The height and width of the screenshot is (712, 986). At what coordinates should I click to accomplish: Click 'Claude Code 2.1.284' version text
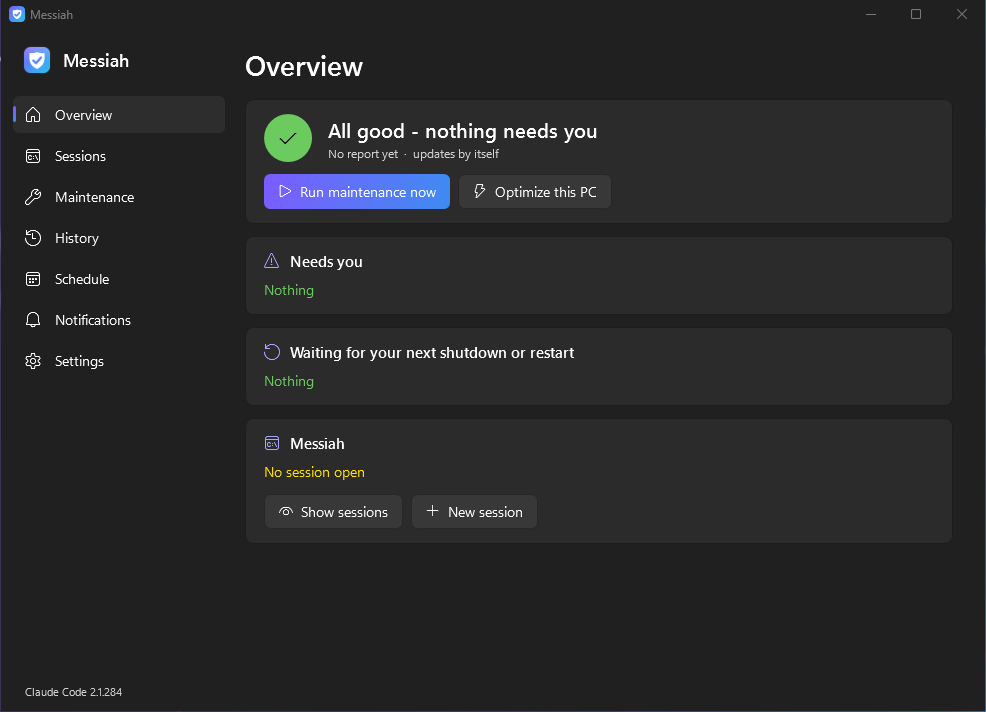tap(74, 692)
